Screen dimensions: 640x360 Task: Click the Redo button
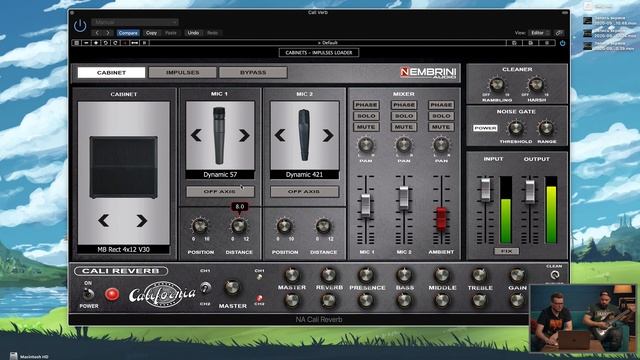pyautogui.click(x=213, y=33)
